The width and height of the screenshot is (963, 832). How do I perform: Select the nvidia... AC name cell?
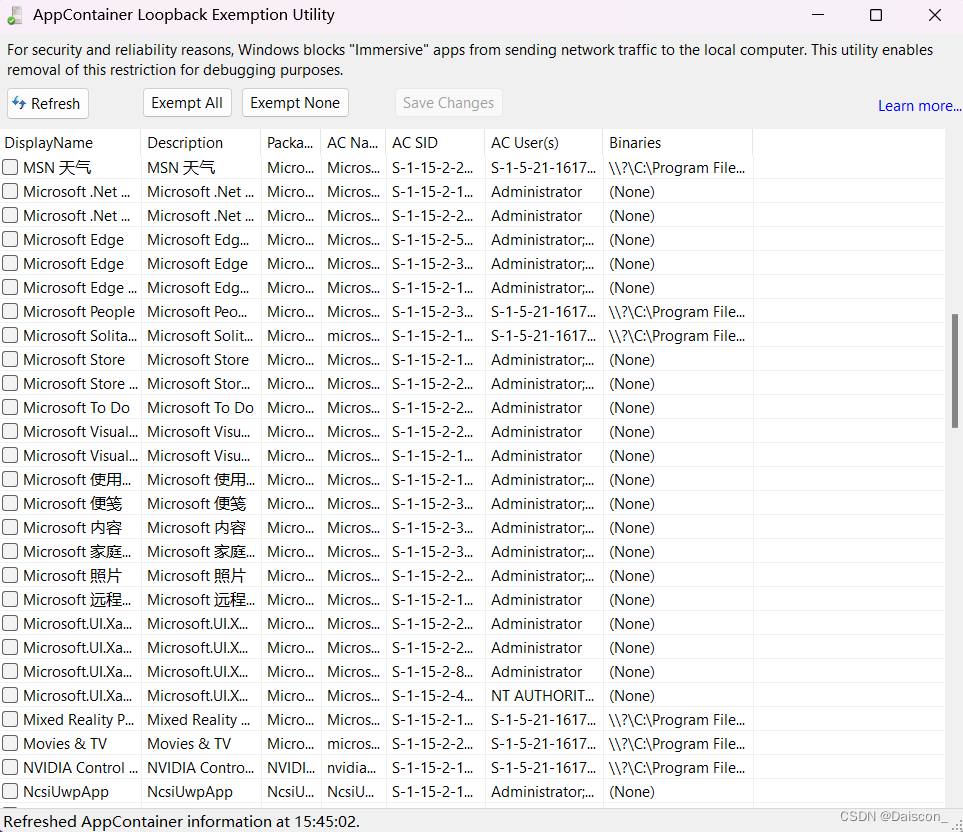353,768
